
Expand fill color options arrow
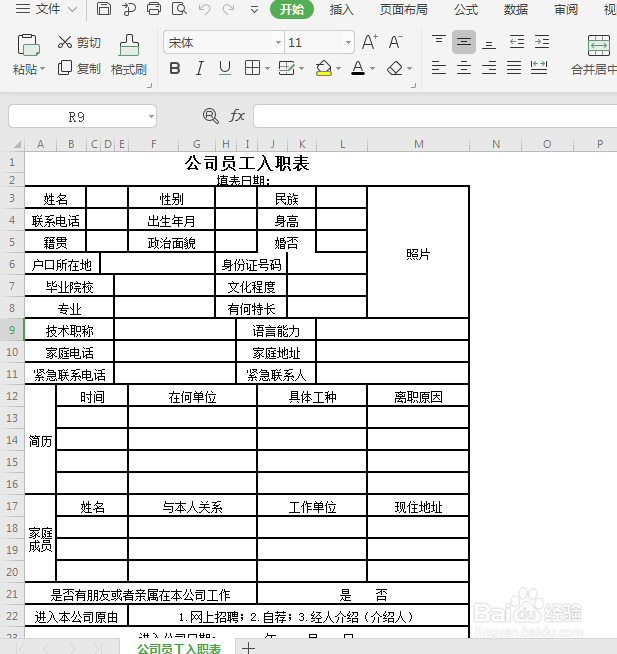338,68
